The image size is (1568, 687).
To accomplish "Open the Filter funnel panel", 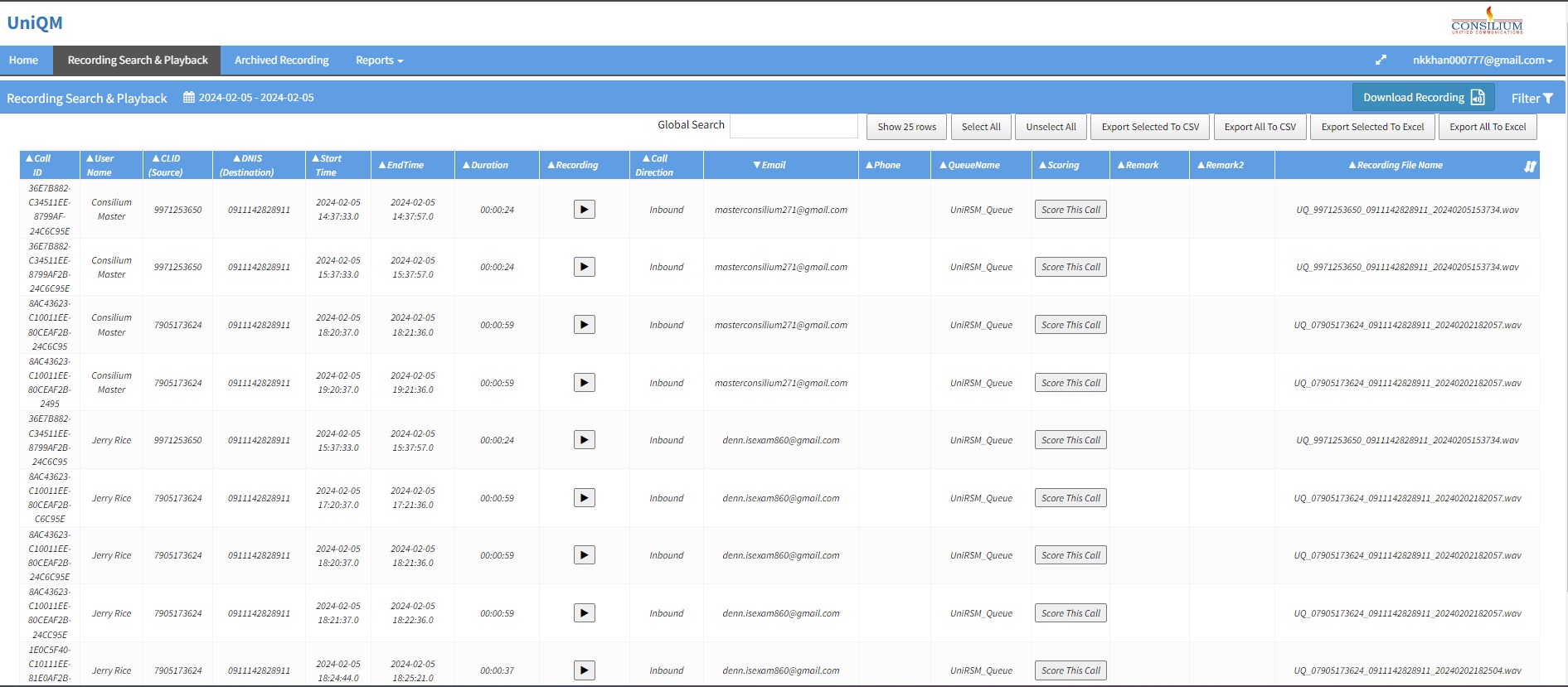I will (x=1532, y=98).
